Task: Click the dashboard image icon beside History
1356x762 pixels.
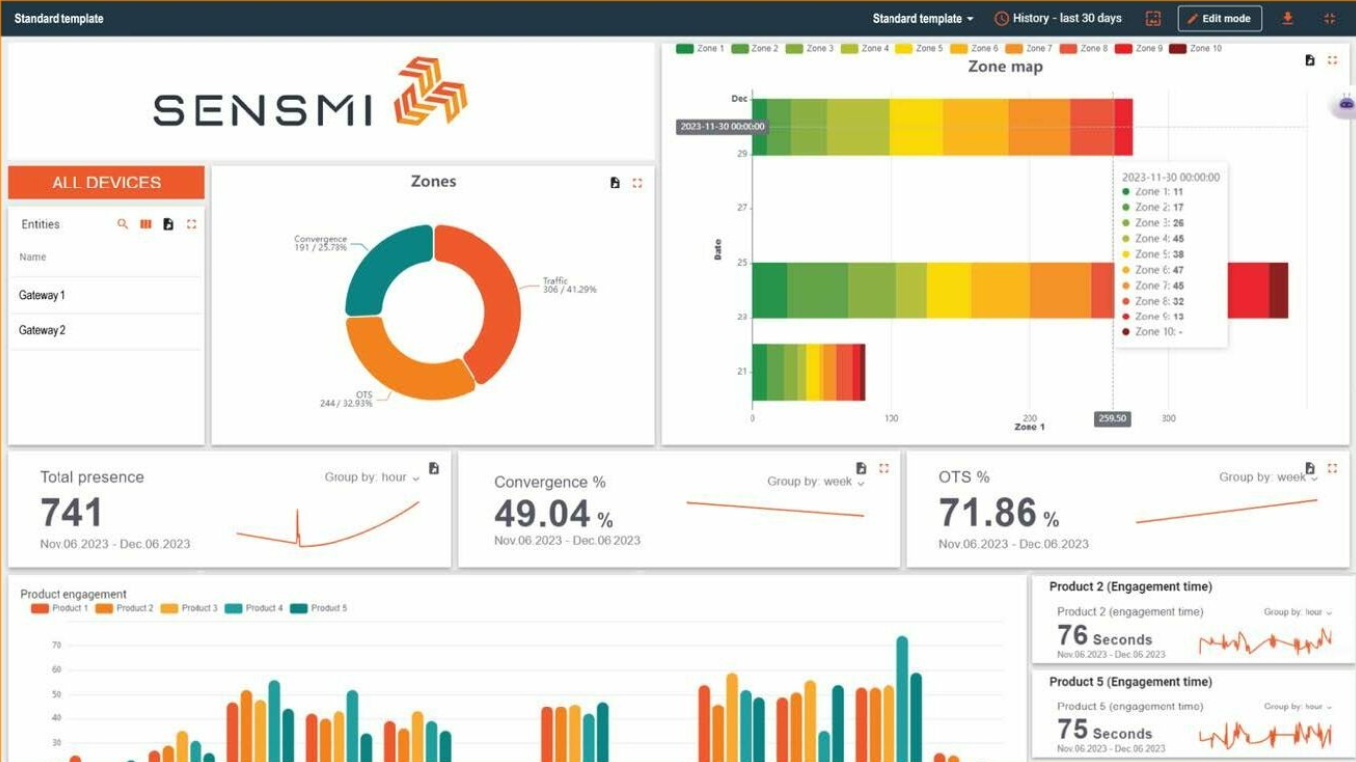Action: (x=1153, y=19)
